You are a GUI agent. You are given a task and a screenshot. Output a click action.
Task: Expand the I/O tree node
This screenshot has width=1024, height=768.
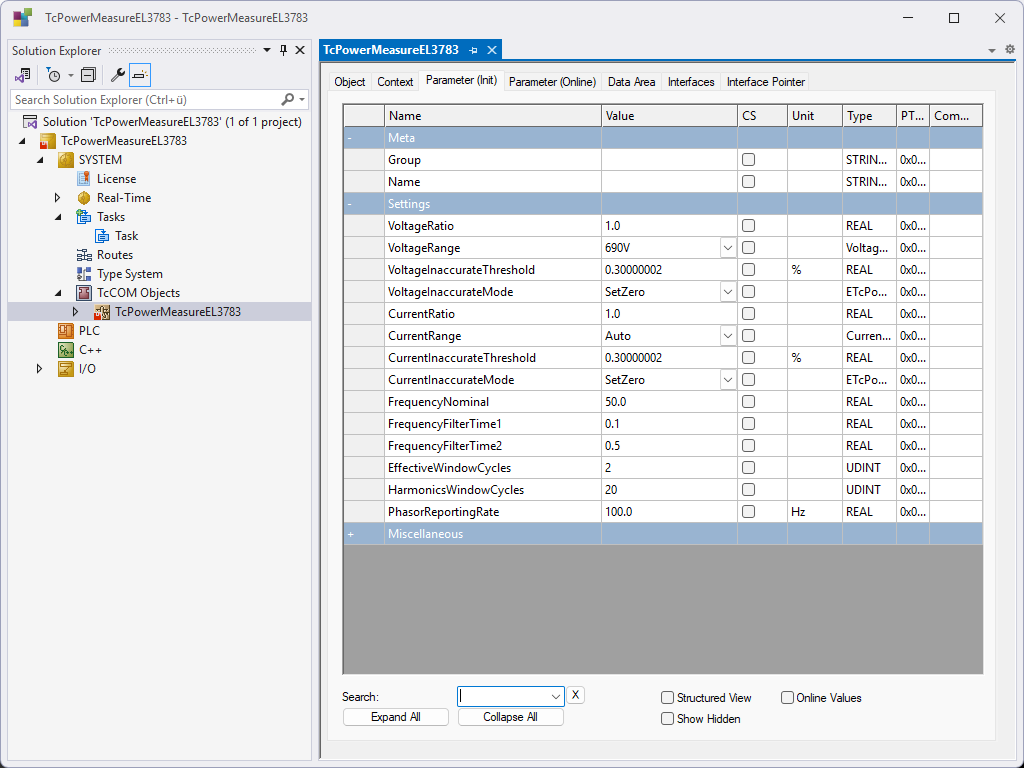(x=39, y=368)
